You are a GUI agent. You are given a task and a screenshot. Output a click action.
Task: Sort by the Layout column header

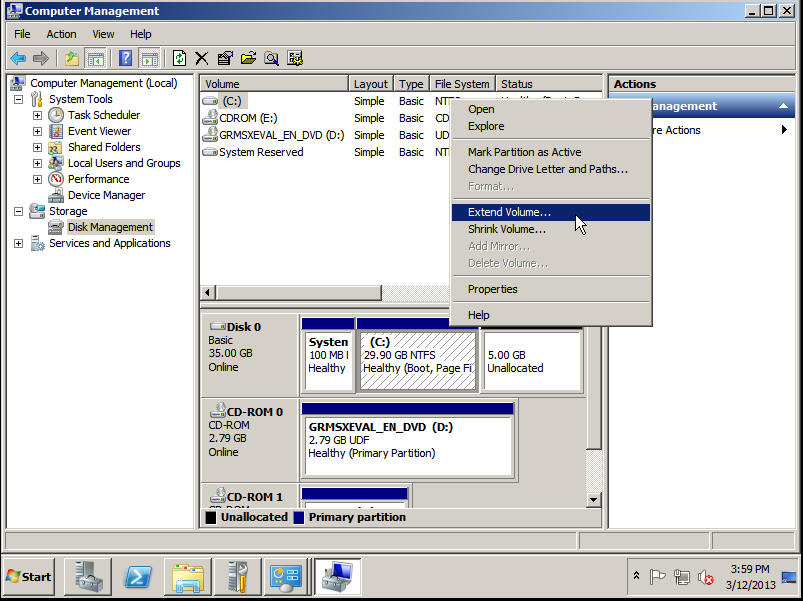(x=371, y=84)
